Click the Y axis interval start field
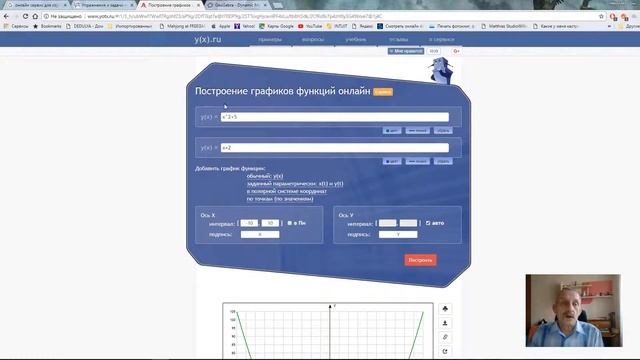 click(387, 223)
